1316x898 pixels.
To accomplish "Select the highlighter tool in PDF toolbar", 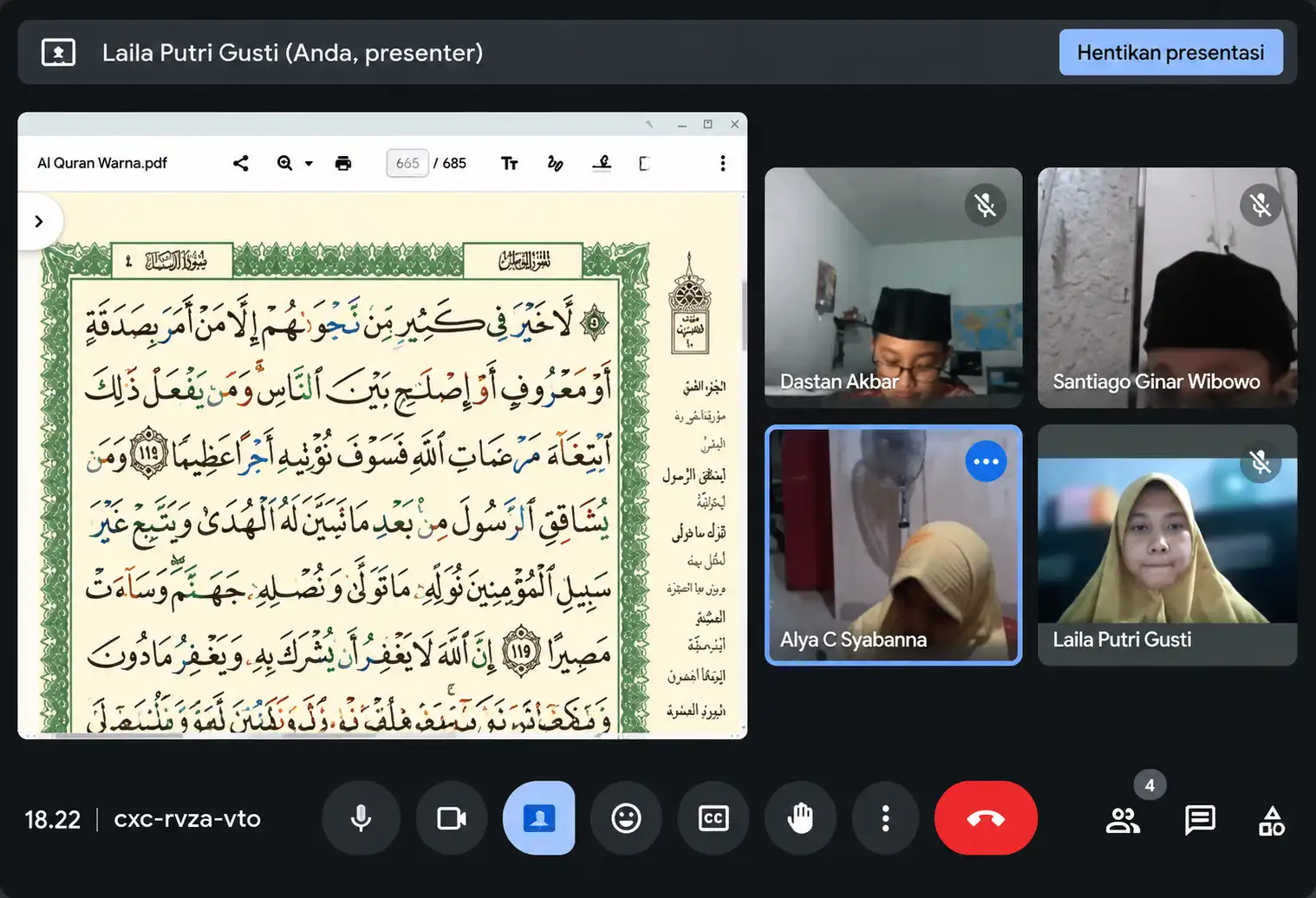I will tap(602, 163).
